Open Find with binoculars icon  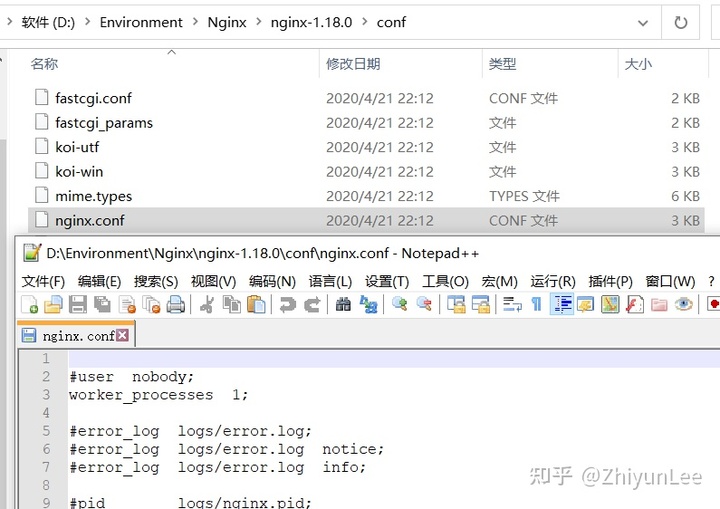click(343, 305)
